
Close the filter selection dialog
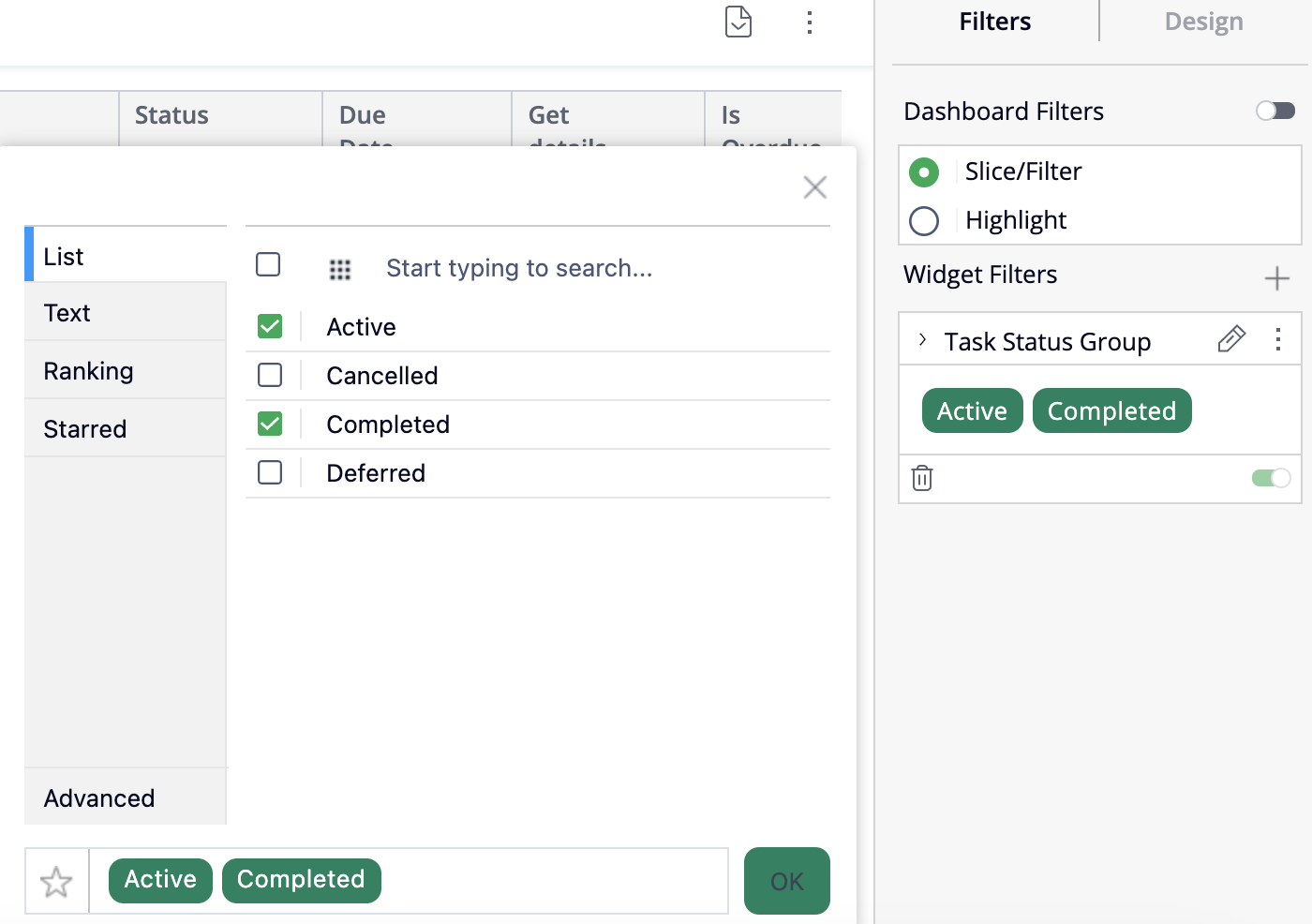(x=815, y=187)
